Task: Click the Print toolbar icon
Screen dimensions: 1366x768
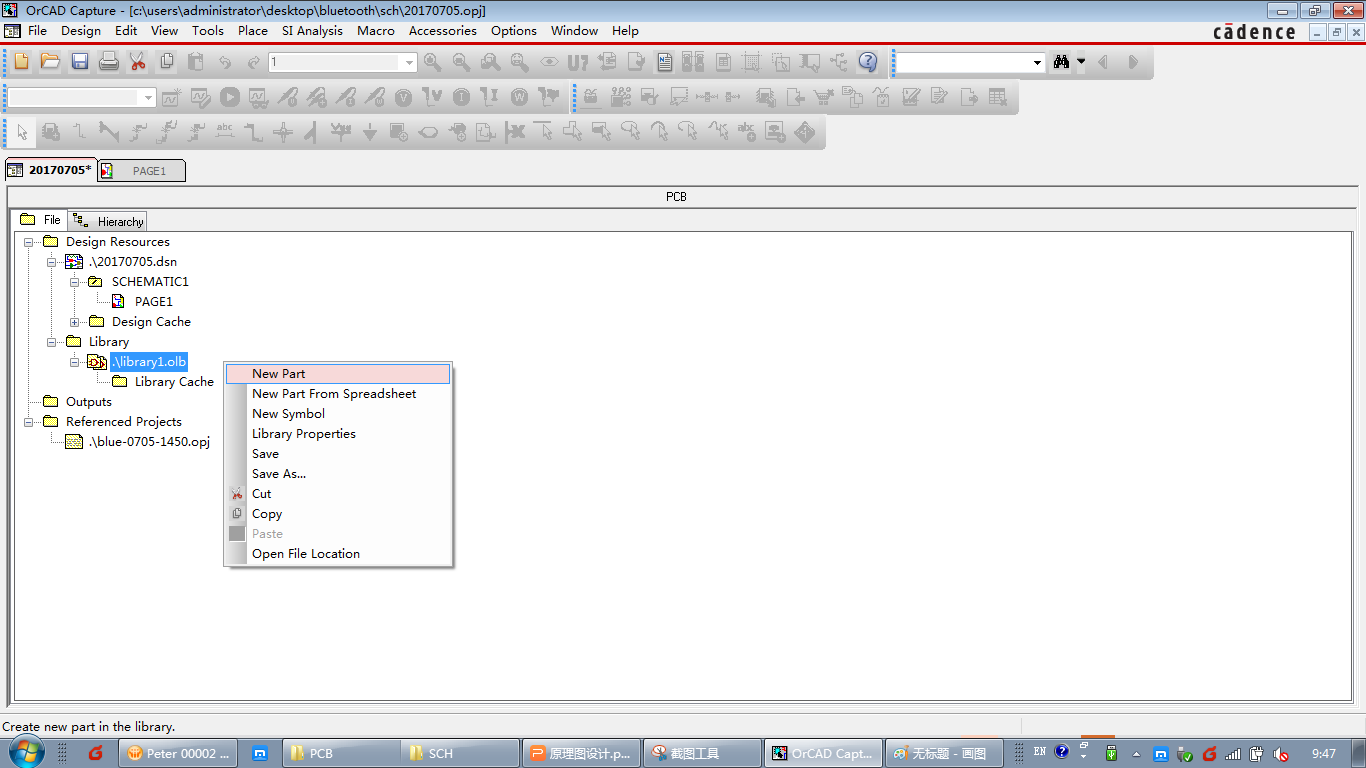Action: point(108,62)
